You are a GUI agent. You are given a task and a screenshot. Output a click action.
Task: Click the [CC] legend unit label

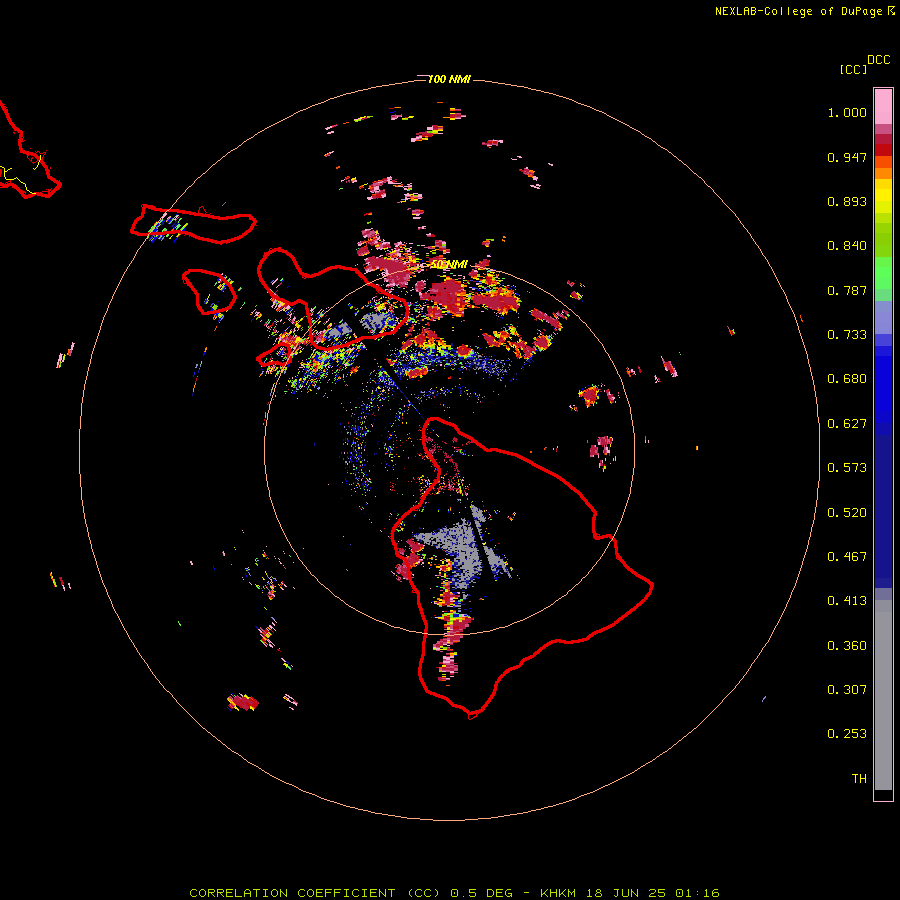coord(853,69)
